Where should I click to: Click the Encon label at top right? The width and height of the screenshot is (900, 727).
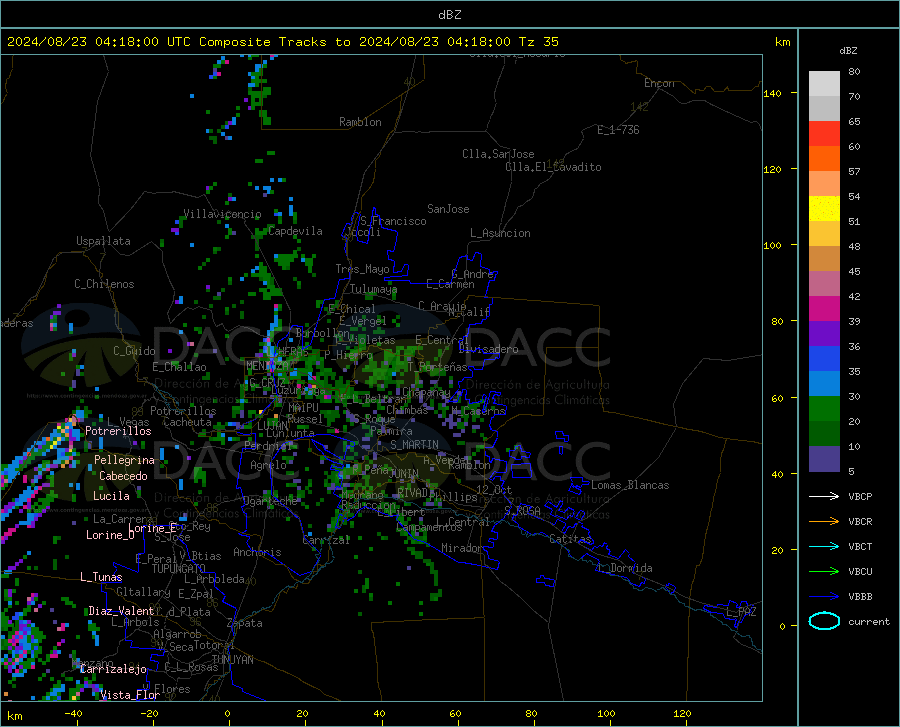659,83
